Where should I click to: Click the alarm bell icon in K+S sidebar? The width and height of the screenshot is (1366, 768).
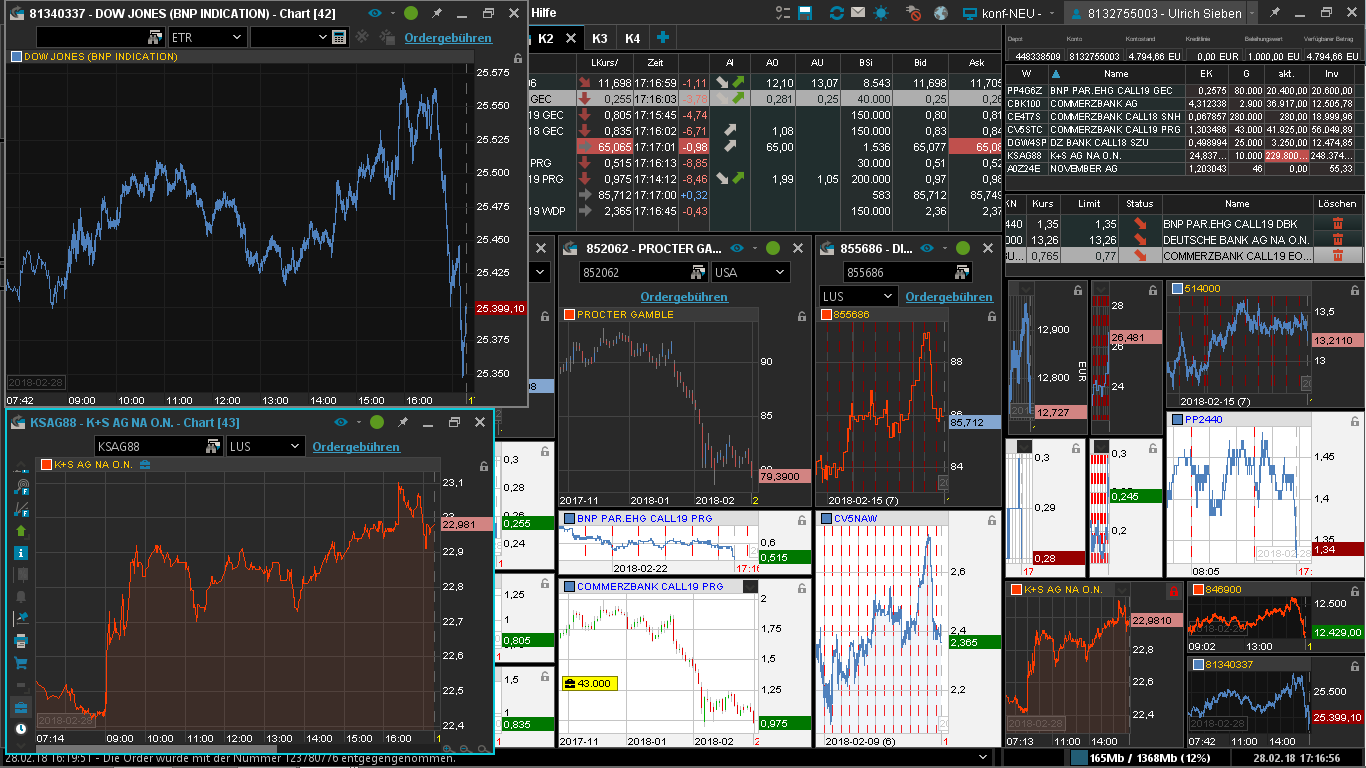[21, 597]
